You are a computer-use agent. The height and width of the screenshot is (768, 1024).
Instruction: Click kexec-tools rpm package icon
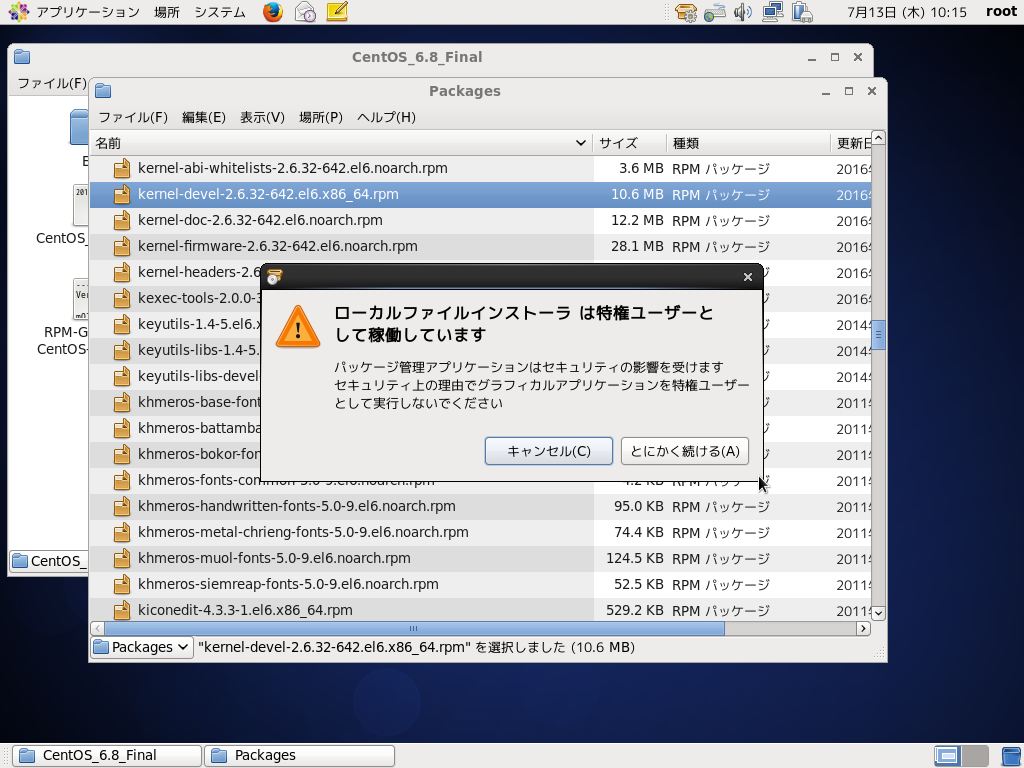coord(121,298)
